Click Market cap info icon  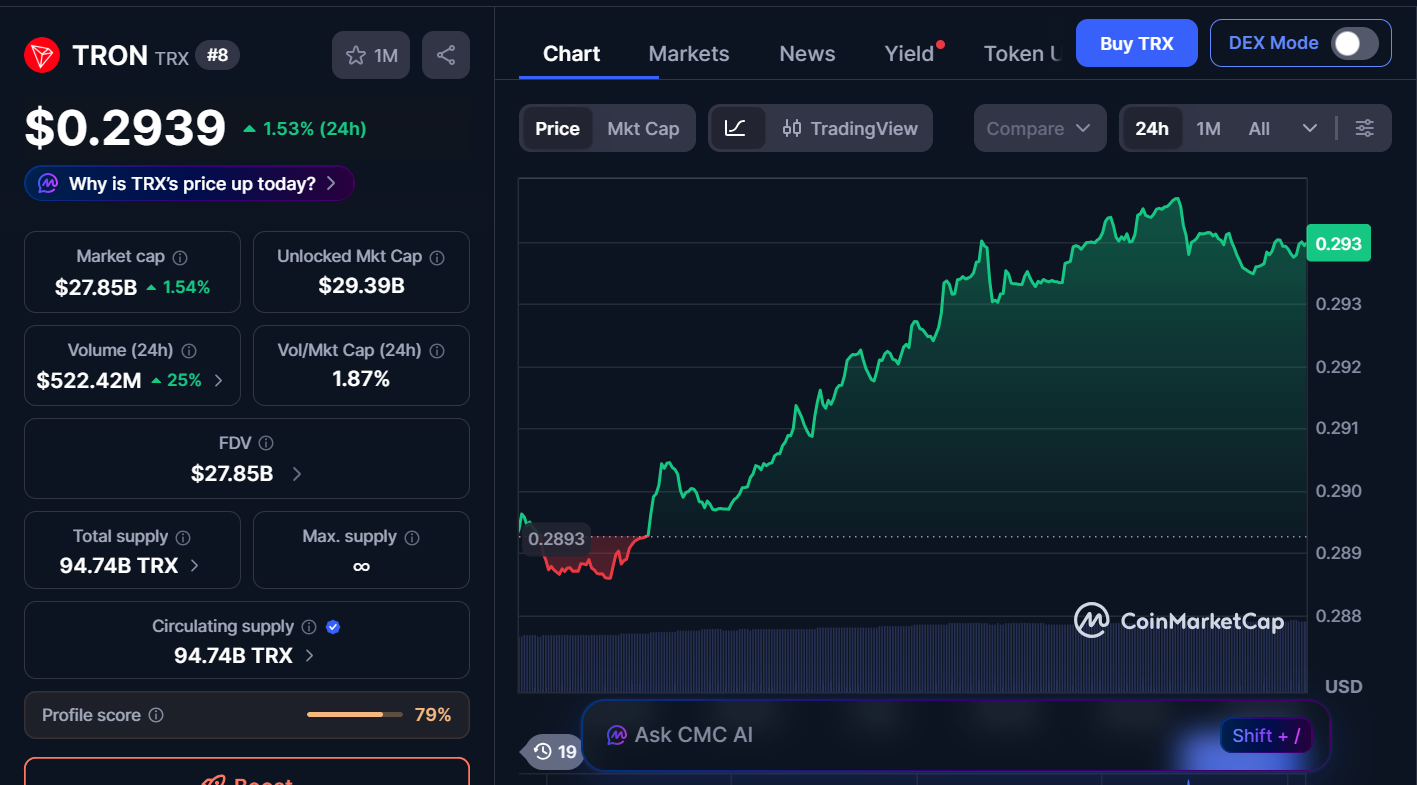180,257
